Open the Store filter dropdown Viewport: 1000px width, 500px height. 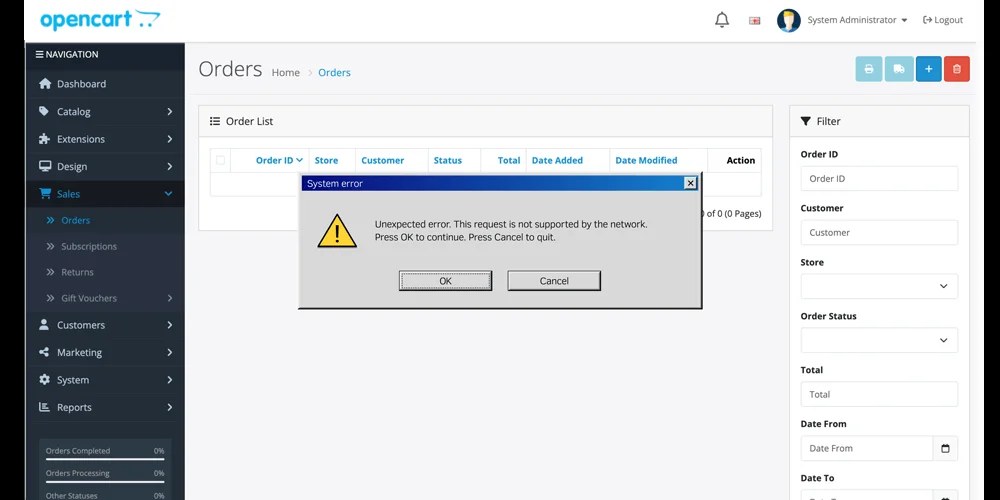click(879, 286)
